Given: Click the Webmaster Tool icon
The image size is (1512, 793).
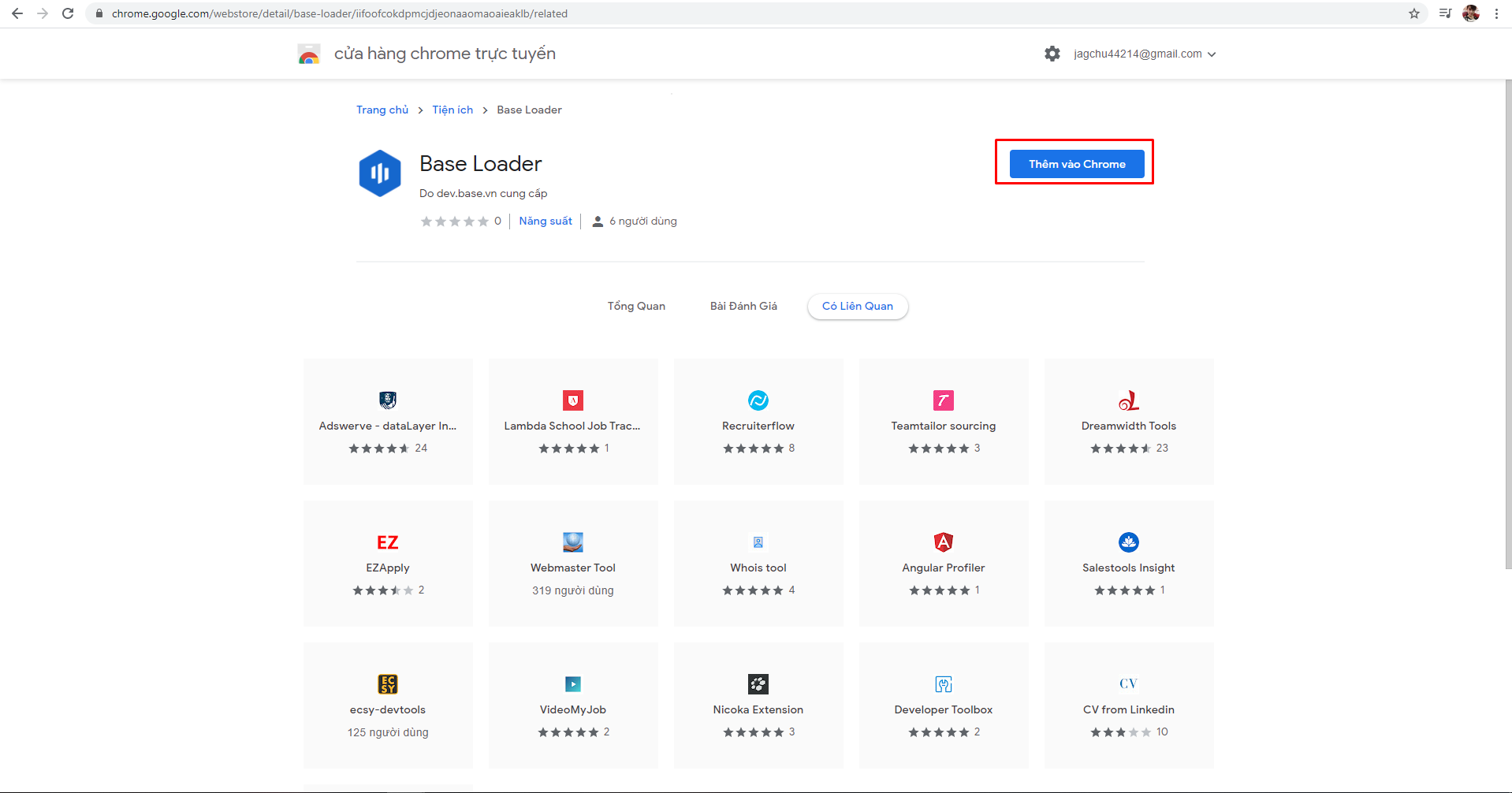Looking at the screenshot, I should [573, 542].
